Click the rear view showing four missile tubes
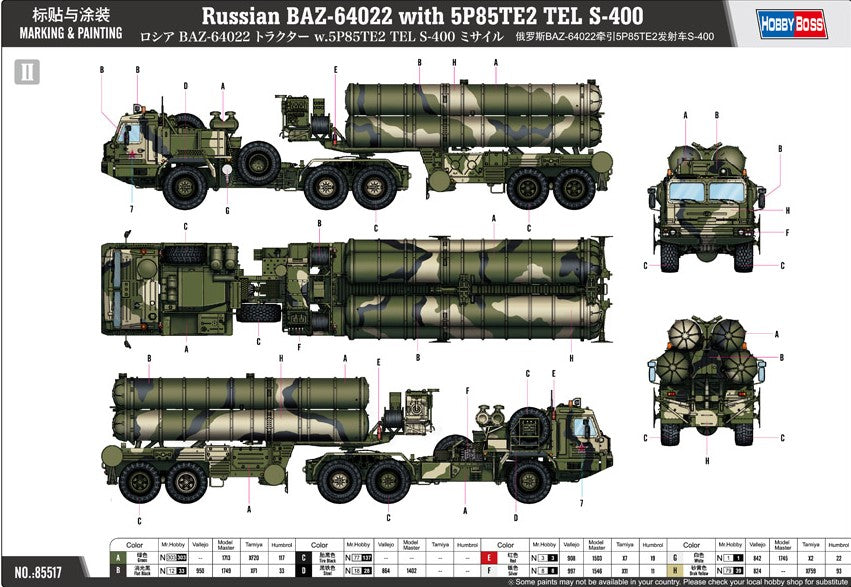Screen dimensions: 851x587 tap(707, 382)
